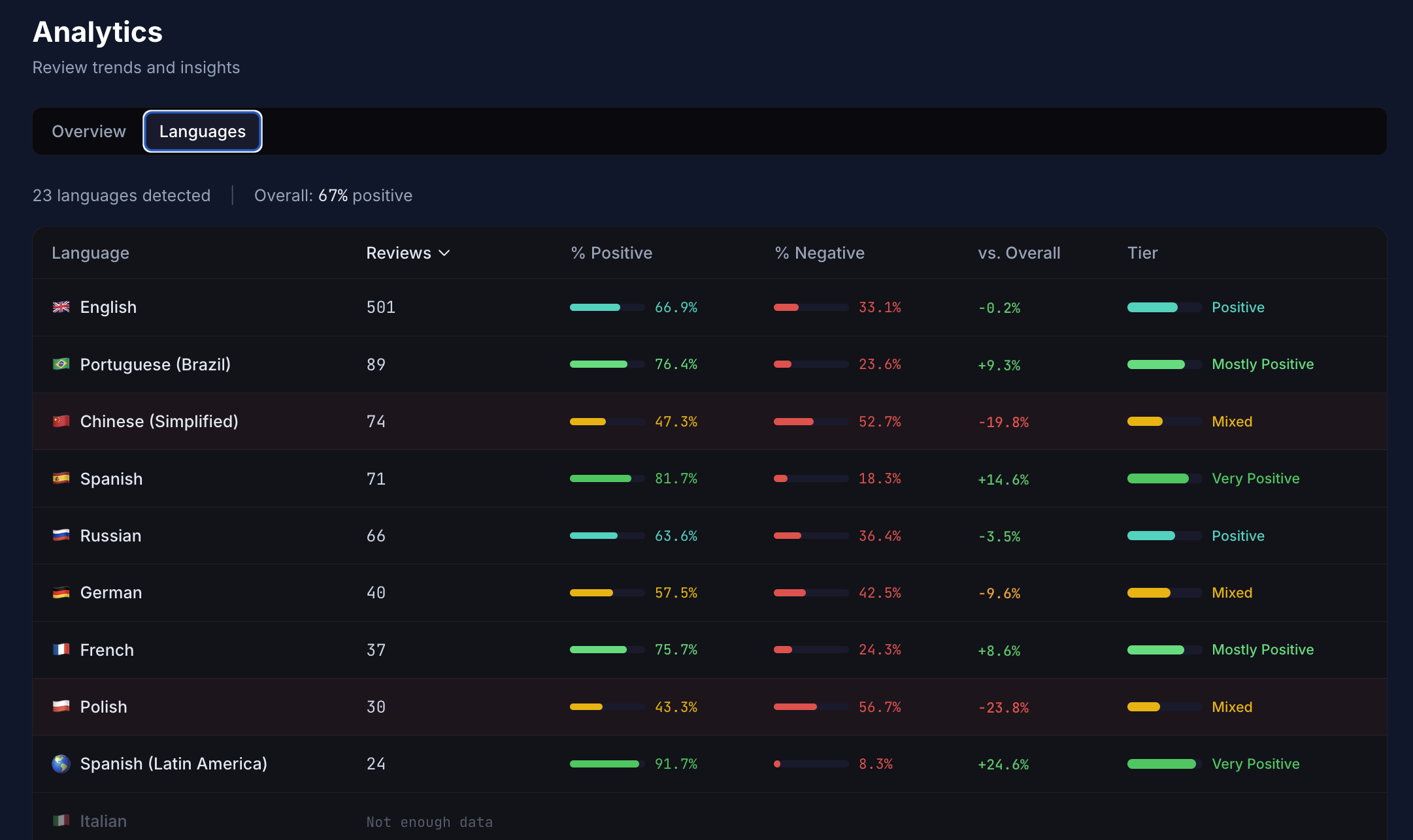Select the Brazil flag next to Portuguese
1413x840 pixels.
pyautogui.click(x=61, y=364)
